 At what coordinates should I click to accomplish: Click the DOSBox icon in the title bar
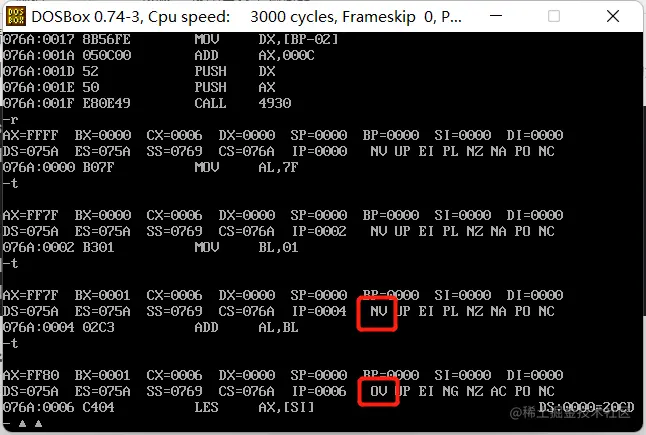16,16
